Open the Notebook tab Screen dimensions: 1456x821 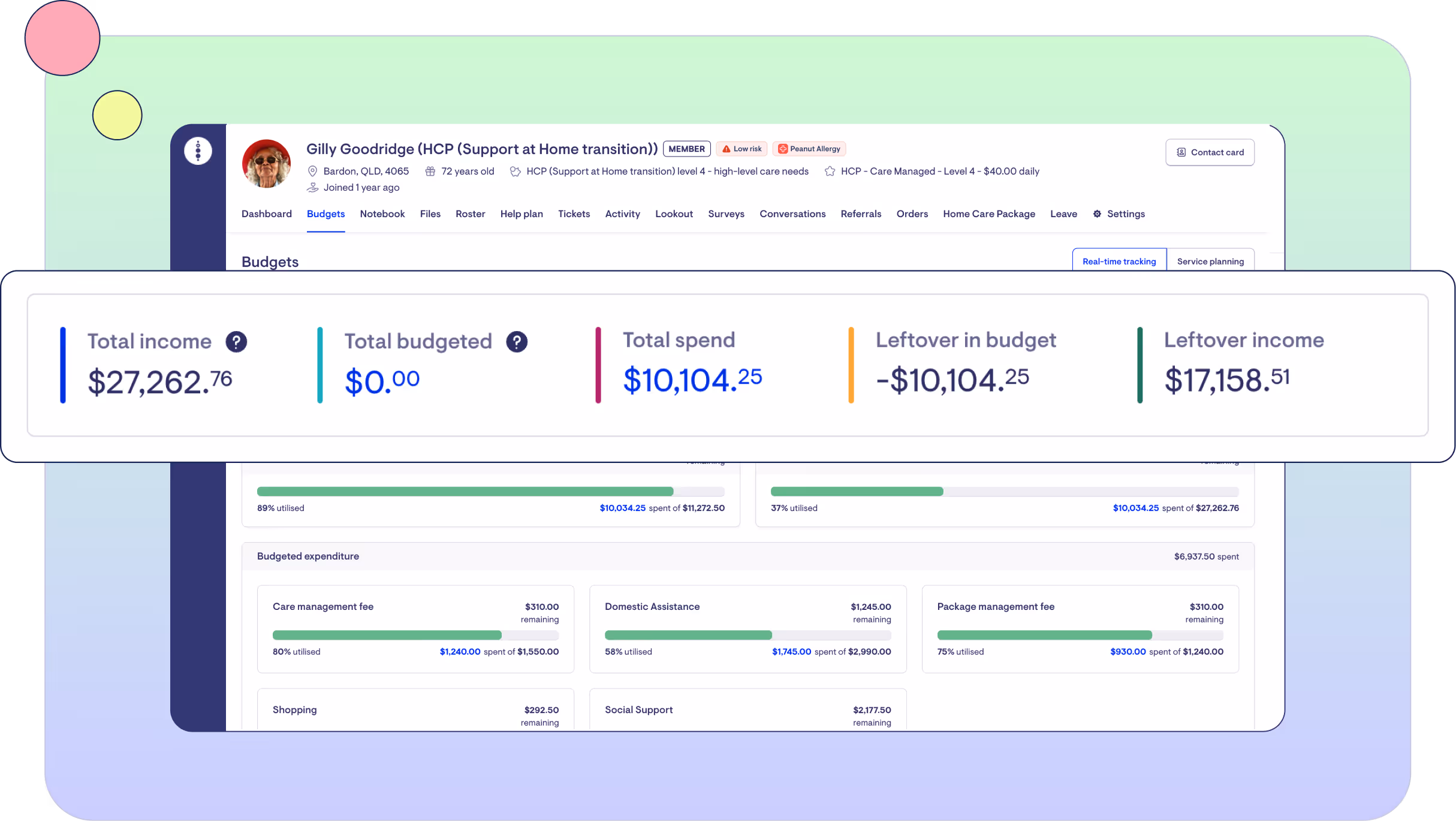click(382, 214)
